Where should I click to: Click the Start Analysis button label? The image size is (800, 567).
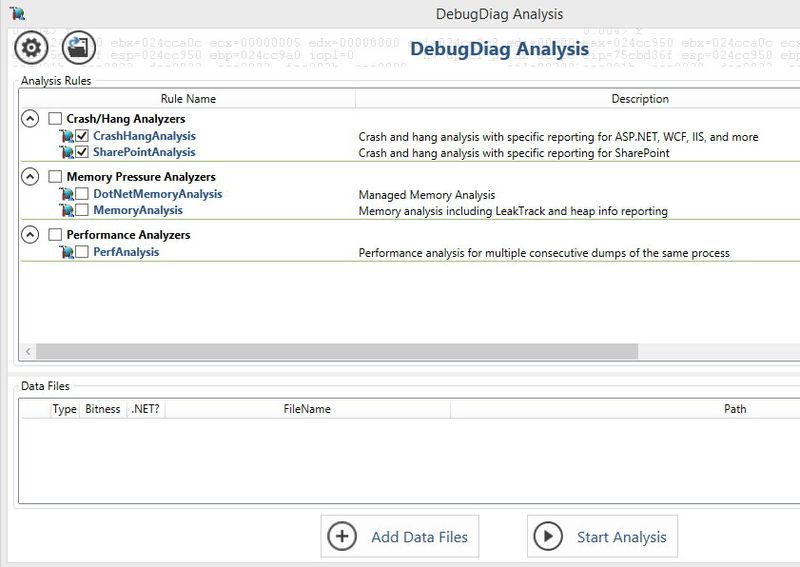coord(621,537)
